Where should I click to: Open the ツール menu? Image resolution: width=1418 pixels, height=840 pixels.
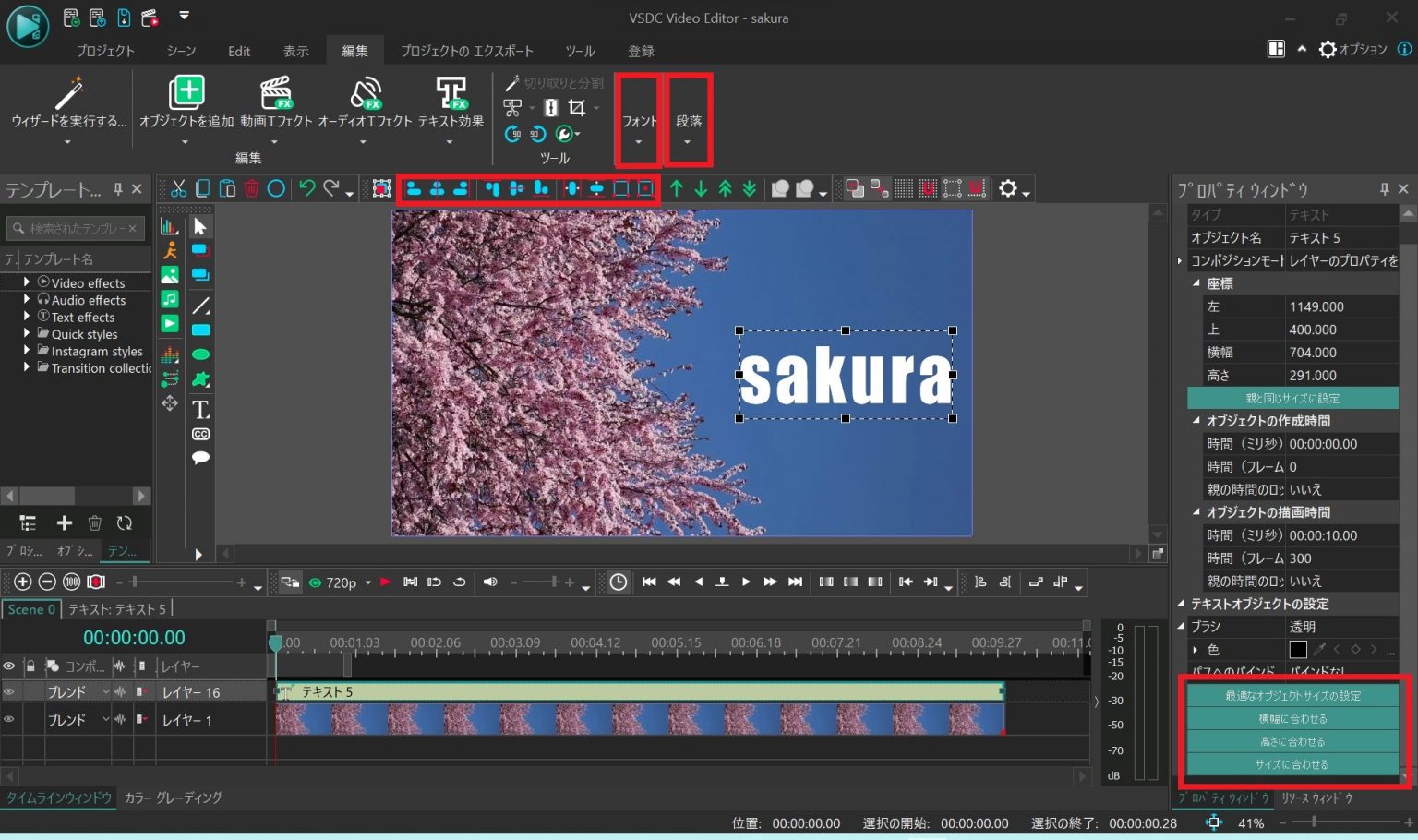click(580, 51)
